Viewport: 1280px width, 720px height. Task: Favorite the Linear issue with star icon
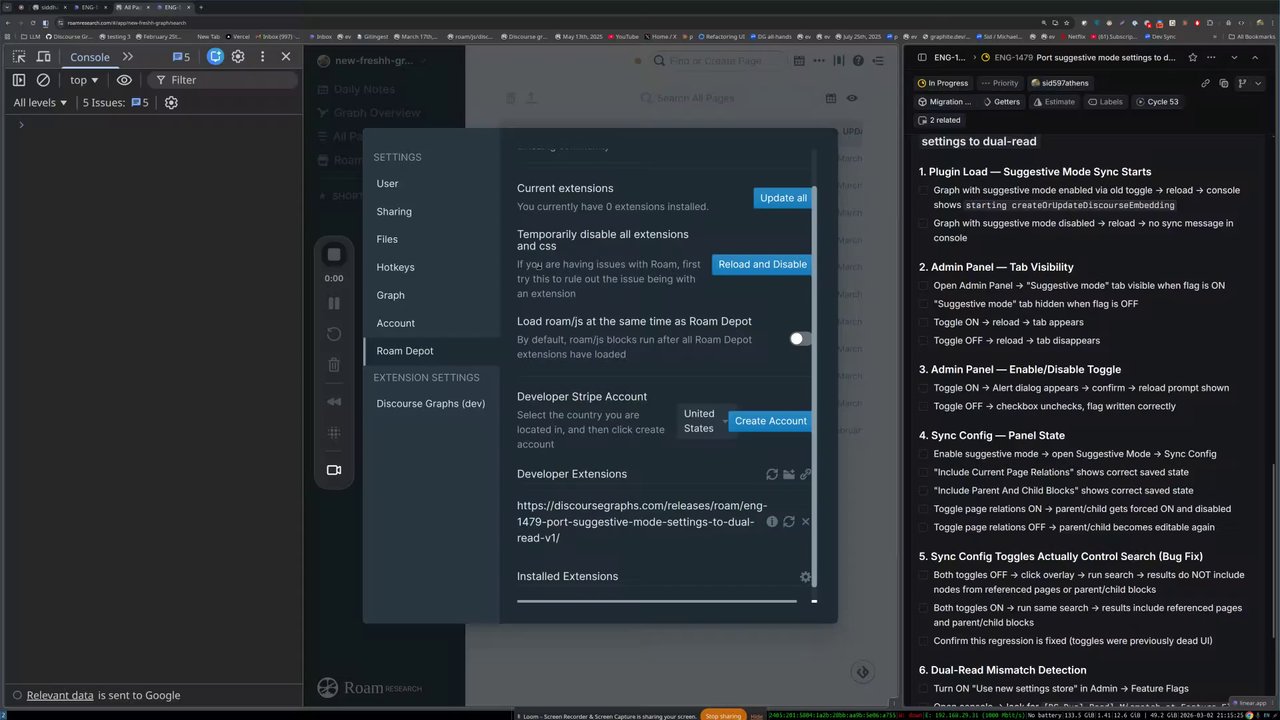click(1192, 58)
